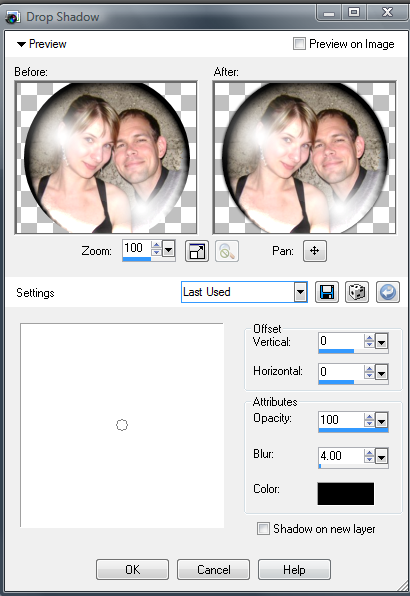Click the shadow offset crosshair handle
The image size is (410, 596).
click(x=122, y=425)
